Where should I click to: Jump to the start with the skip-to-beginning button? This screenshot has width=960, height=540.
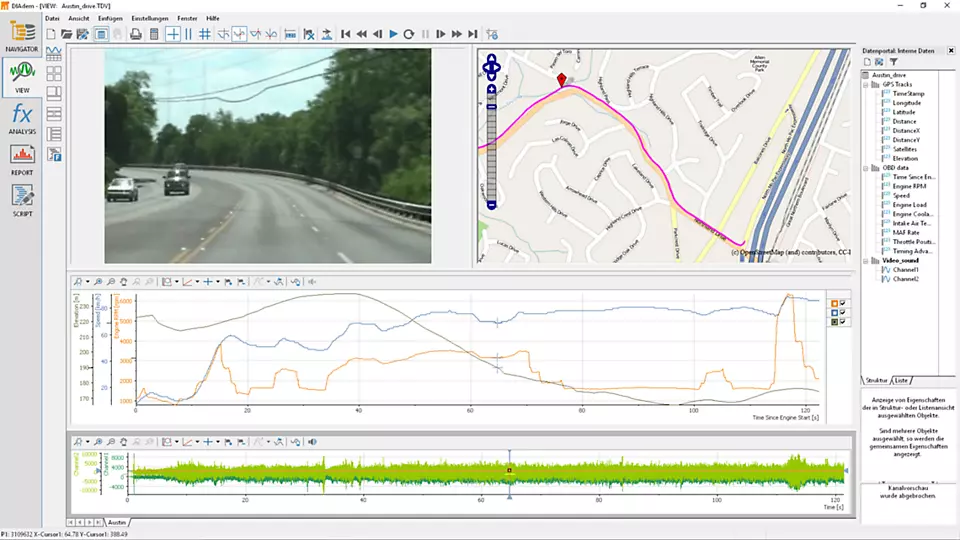pyautogui.click(x=346, y=34)
